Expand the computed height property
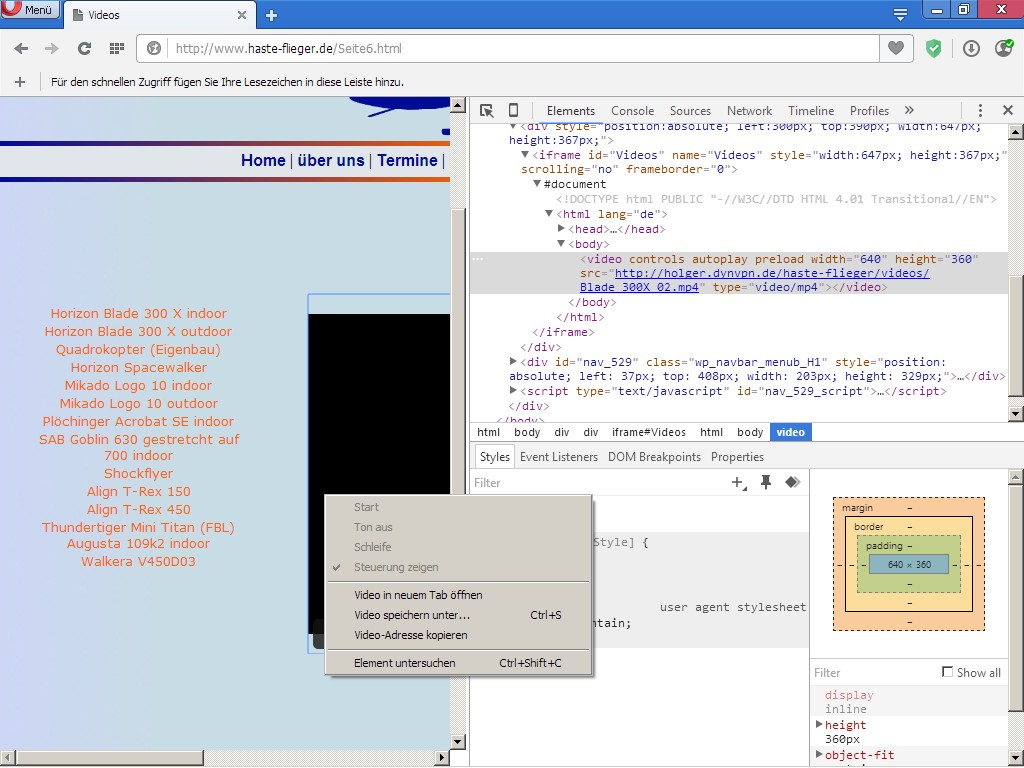The height and width of the screenshot is (768, 1024). pos(819,724)
